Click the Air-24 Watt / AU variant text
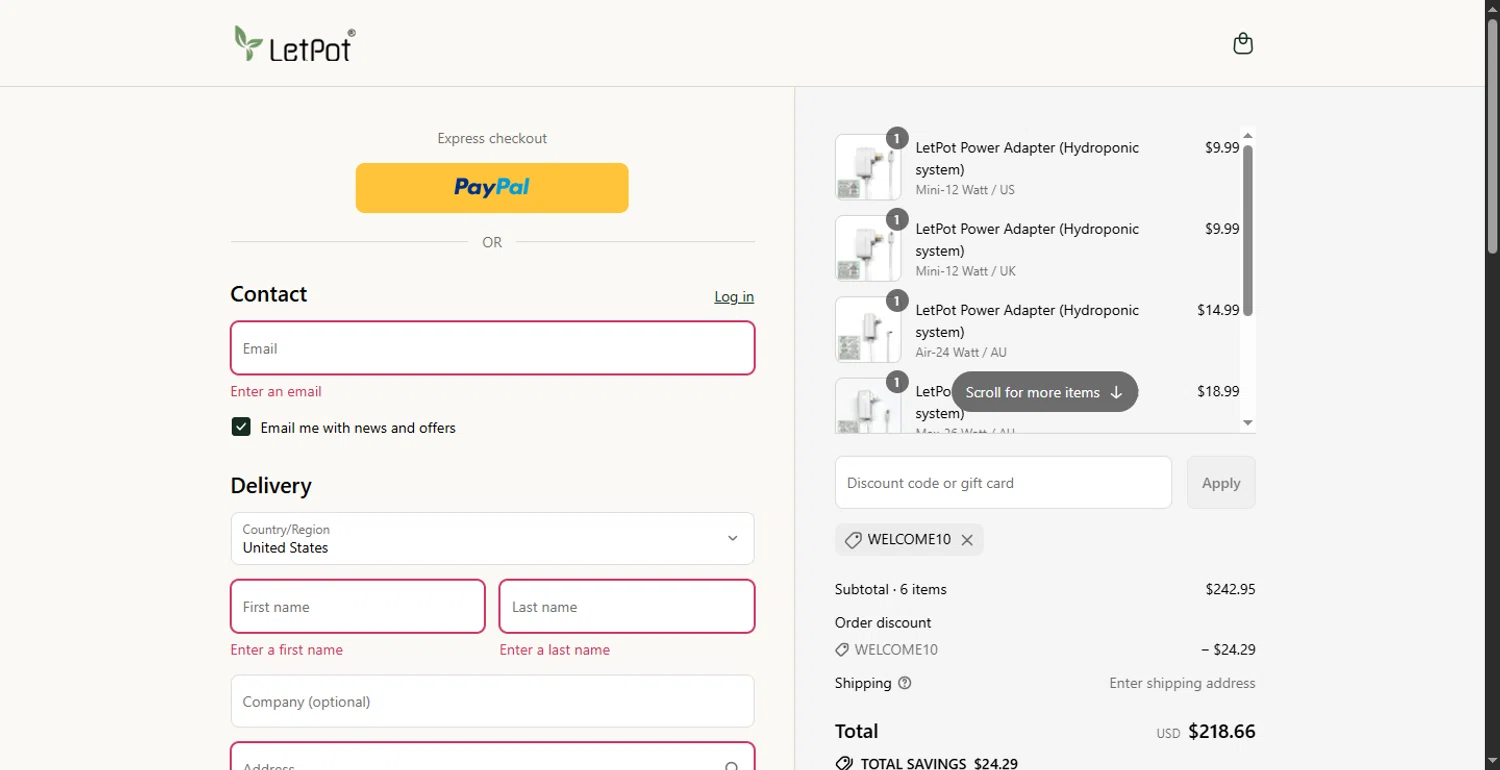 click(x=961, y=352)
